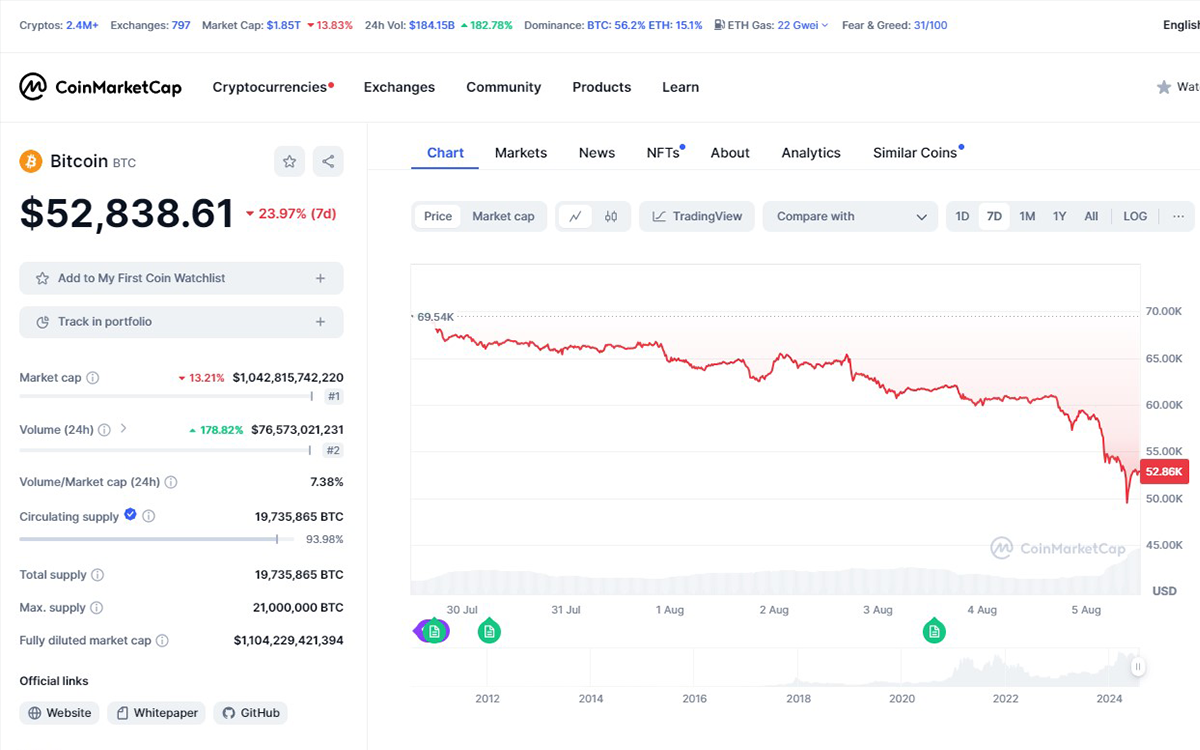Open Exchanges navigation menu
Viewport: 1200px width, 750px height.
(x=399, y=87)
